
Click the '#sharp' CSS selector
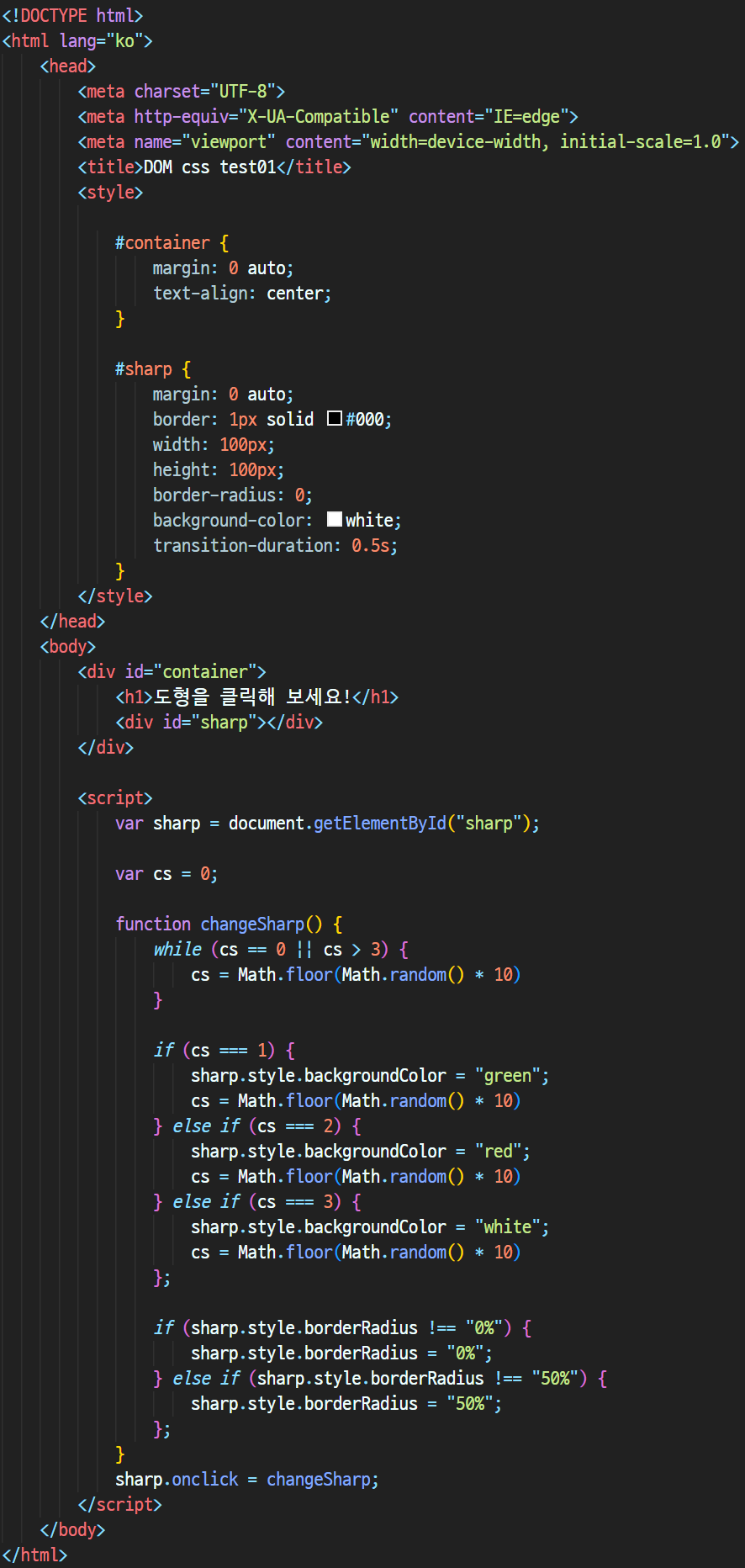(144, 368)
